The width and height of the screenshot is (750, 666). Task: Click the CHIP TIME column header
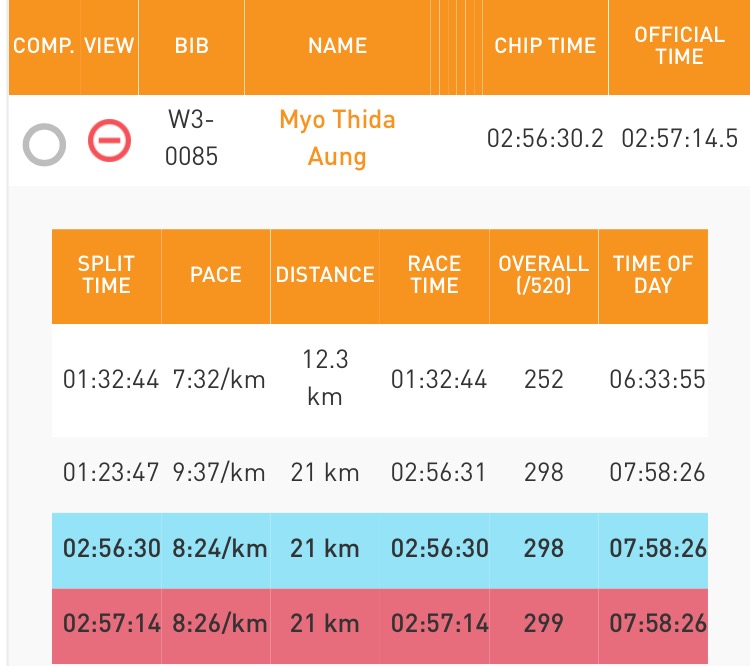click(545, 46)
